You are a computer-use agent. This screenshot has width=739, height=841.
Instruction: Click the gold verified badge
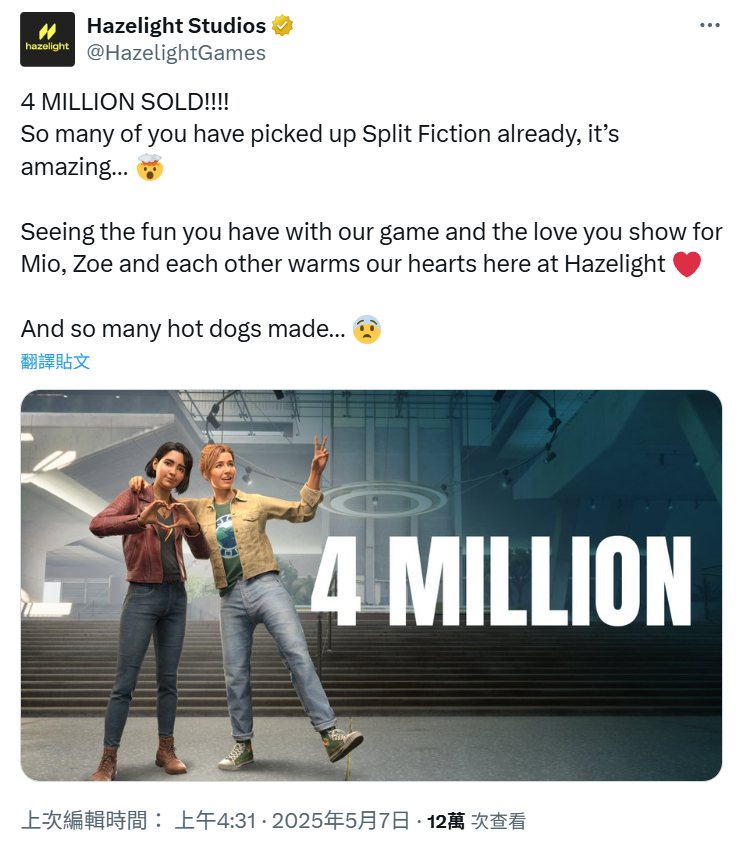[x=283, y=25]
